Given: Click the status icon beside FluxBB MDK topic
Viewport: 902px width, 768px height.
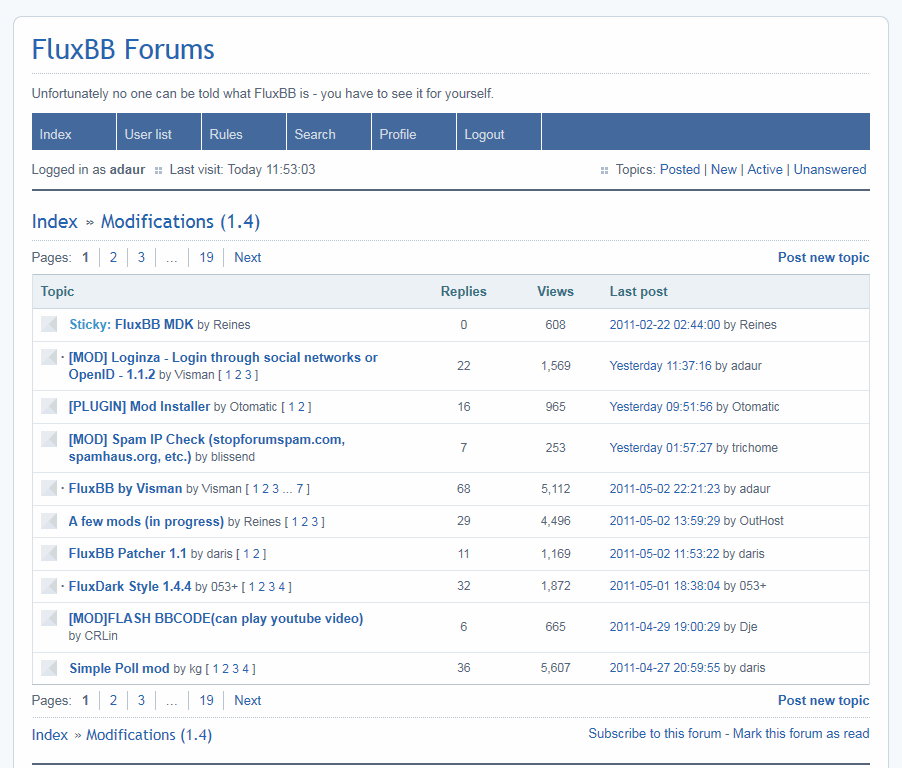Looking at the screenshot, I should tap(49, 325).
